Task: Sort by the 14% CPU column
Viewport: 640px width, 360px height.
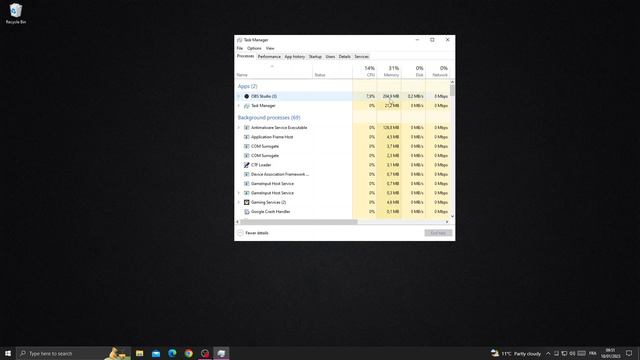Action: (x=364, y=71)
